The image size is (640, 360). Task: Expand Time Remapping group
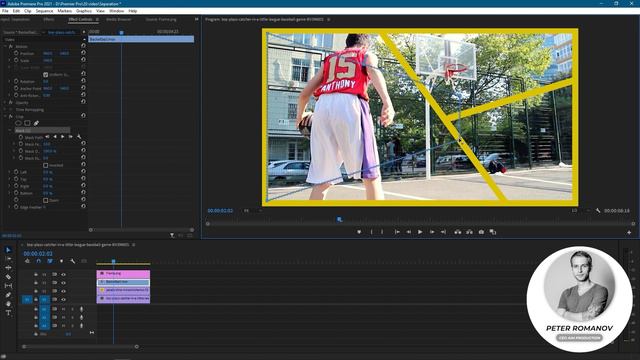(5, 109)
